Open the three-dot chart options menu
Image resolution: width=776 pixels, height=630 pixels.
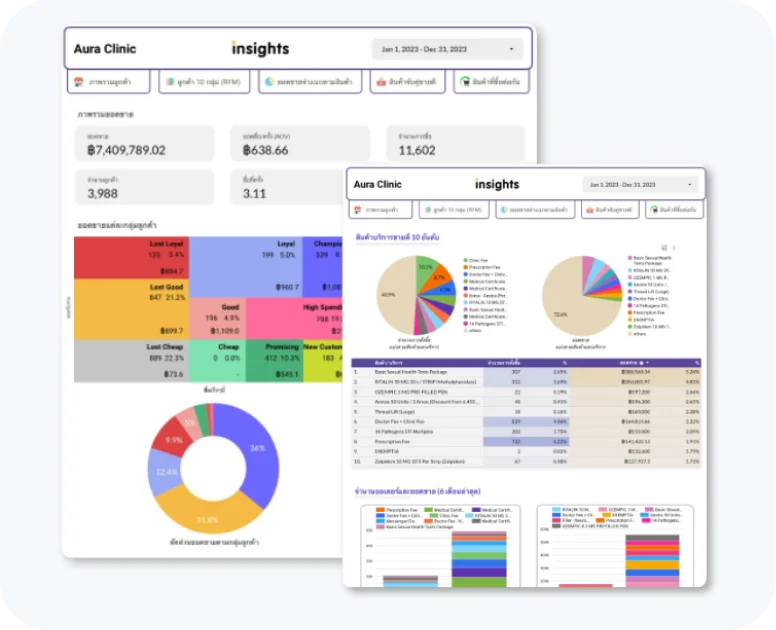click(675, 247)
